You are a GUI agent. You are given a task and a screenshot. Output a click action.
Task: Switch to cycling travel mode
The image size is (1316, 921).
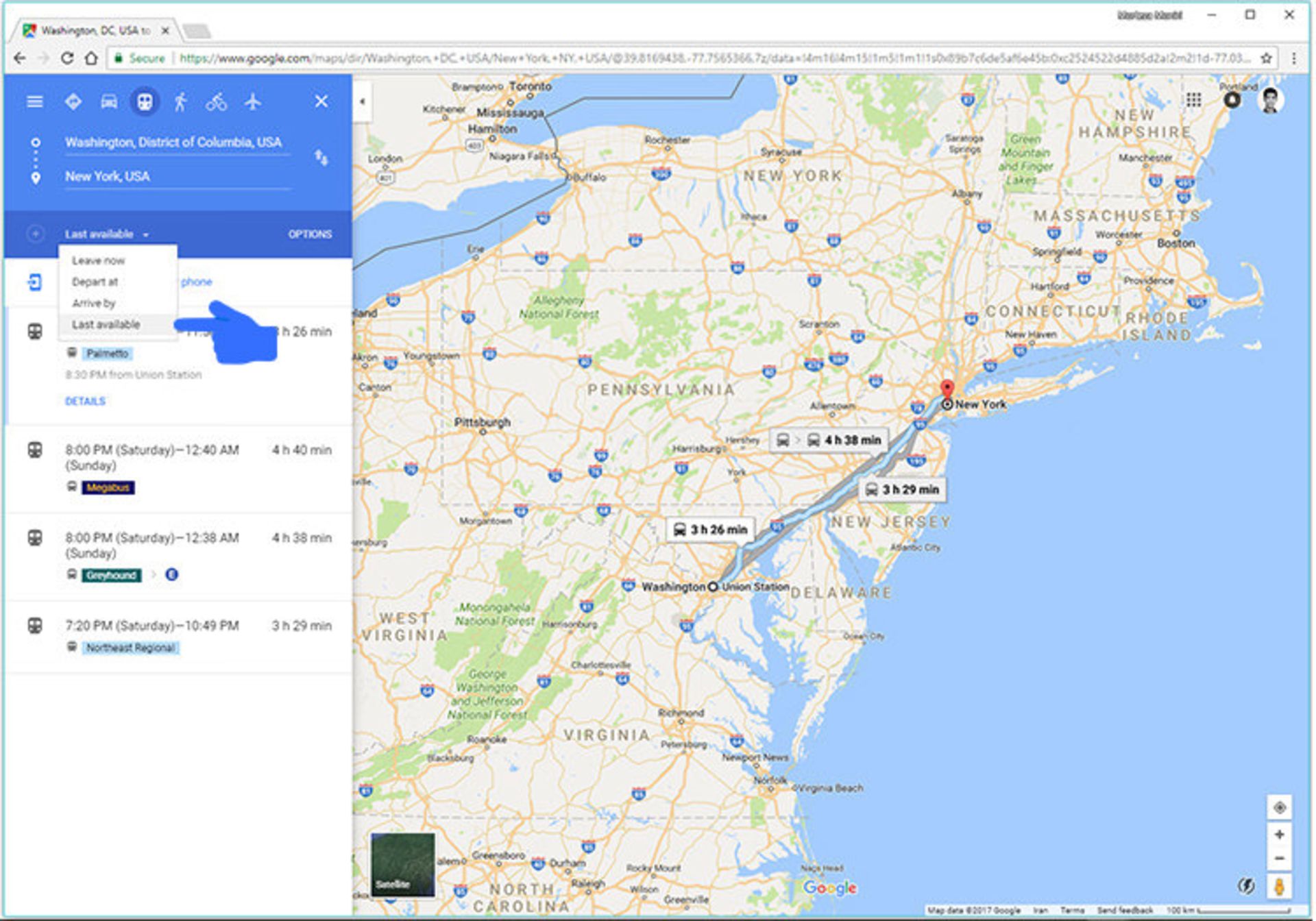click(216, 102)
